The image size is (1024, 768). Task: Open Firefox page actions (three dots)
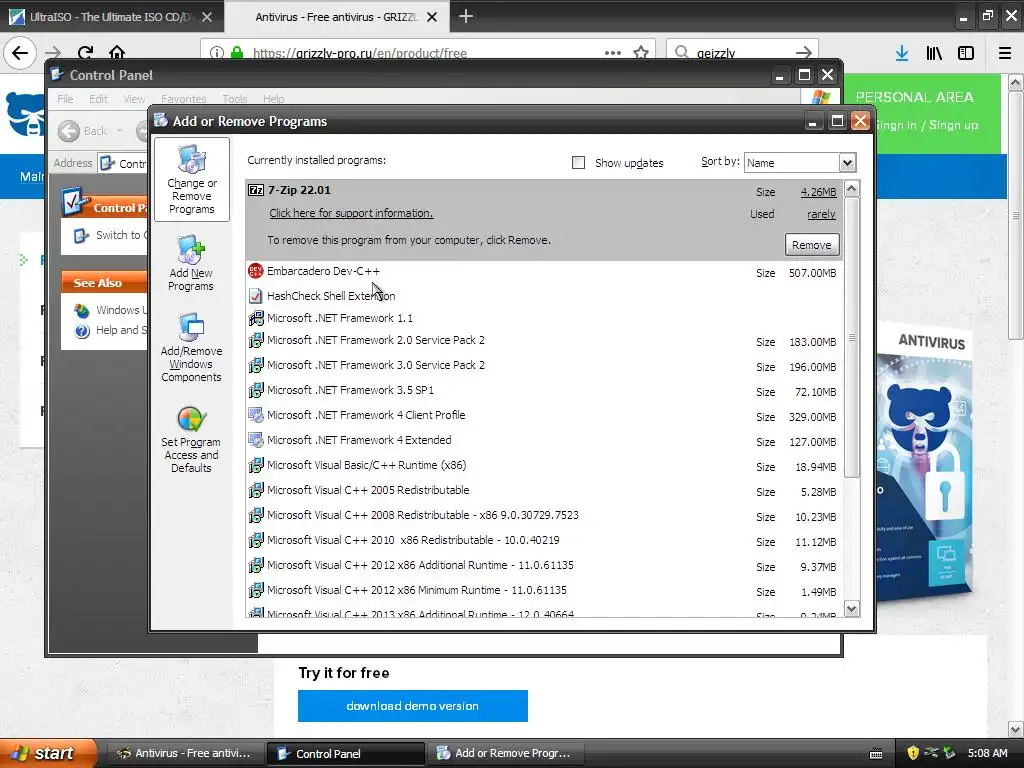point(613,53)
